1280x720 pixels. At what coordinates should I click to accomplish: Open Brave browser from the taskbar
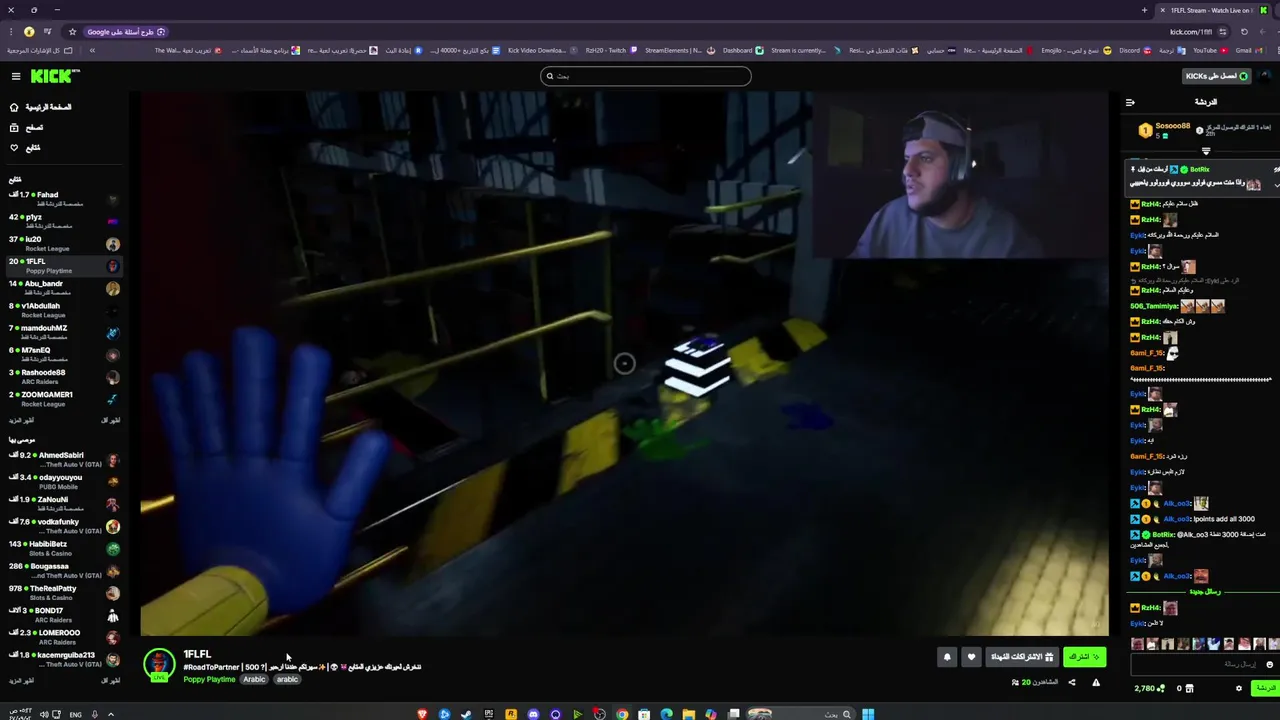[x=422, y=714]
